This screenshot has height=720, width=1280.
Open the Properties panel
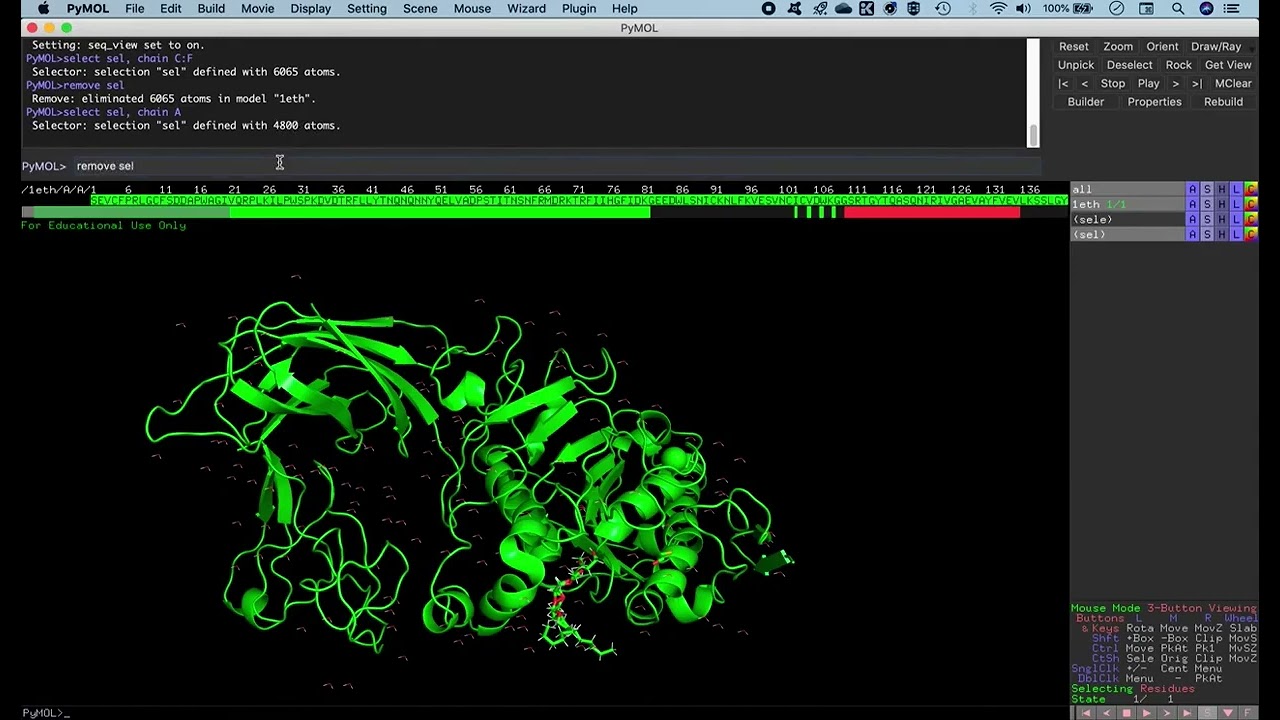coord(1154,102)
